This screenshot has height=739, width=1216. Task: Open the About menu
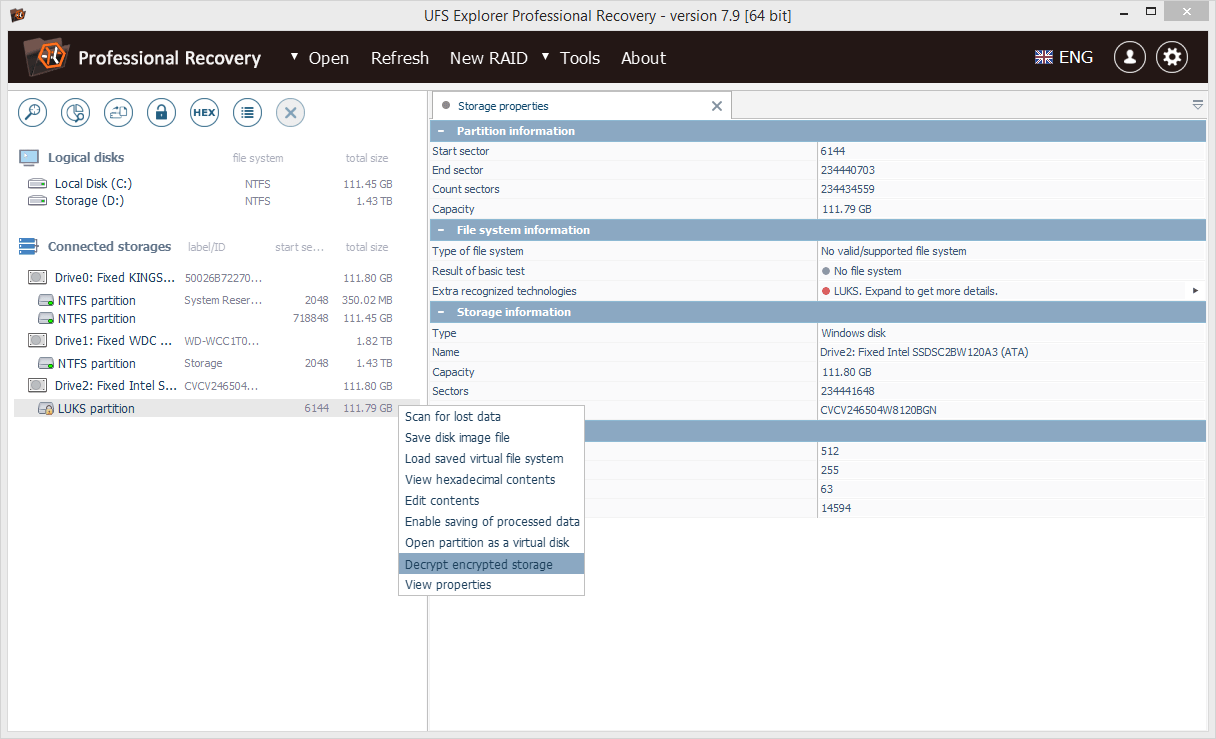pos(643,58)
